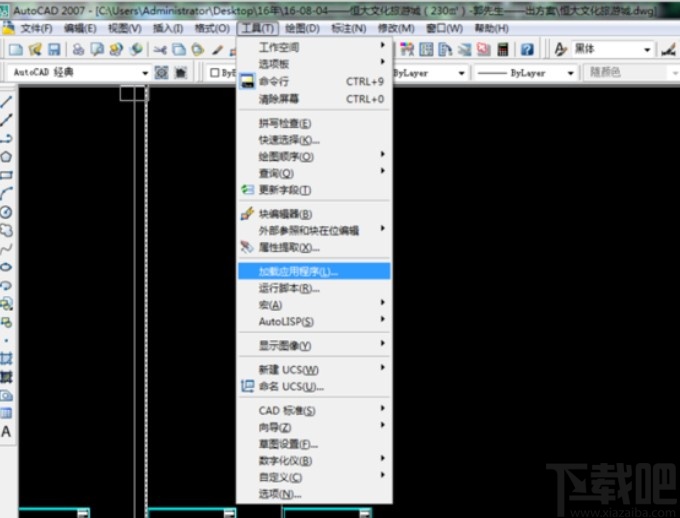Select the Line draw tool

point(7,102)
